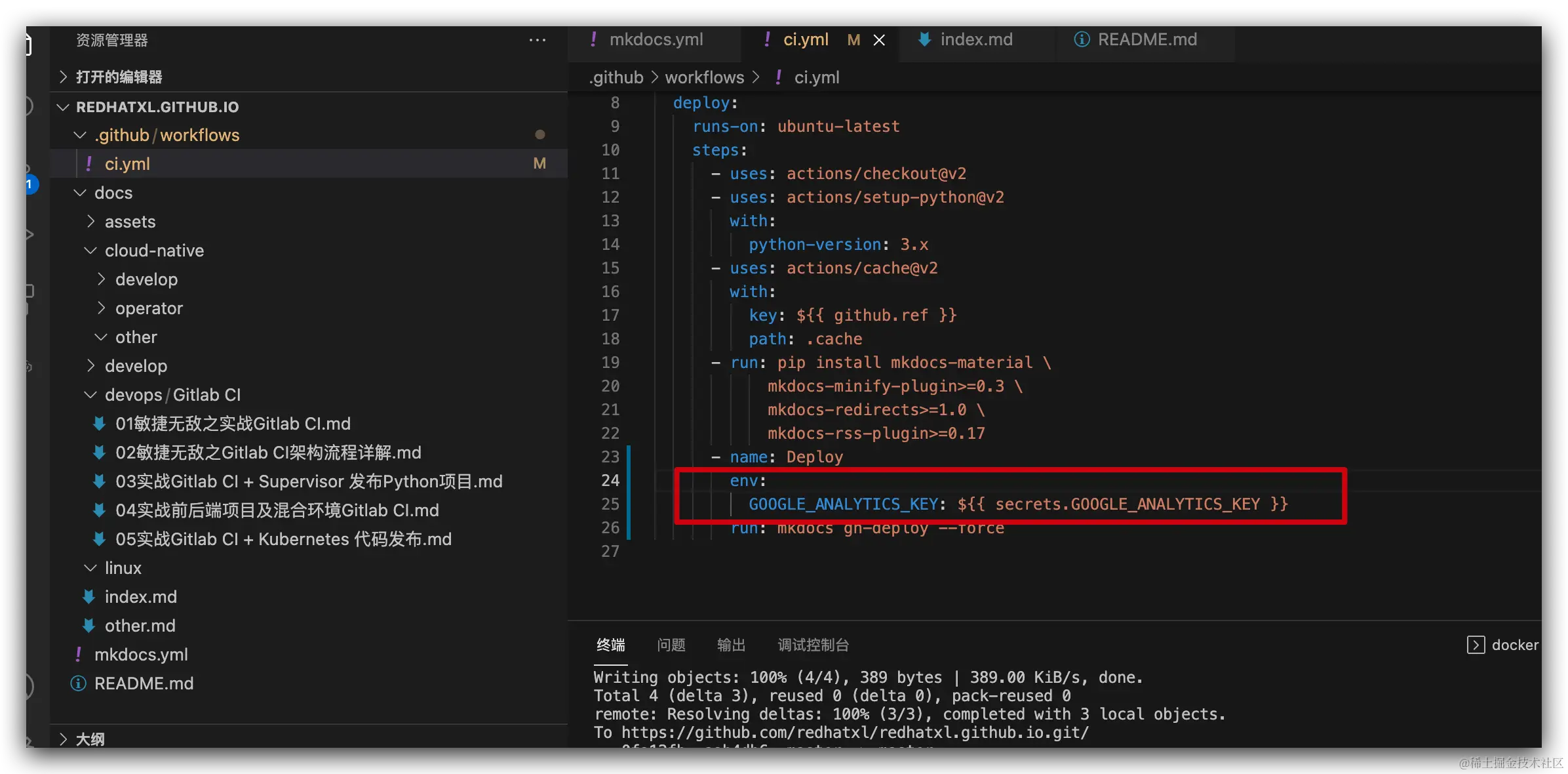This screenshot has height=774, width=1568.
Task: Switch to the mkdocs.yml tab
Action: point(656,39)
